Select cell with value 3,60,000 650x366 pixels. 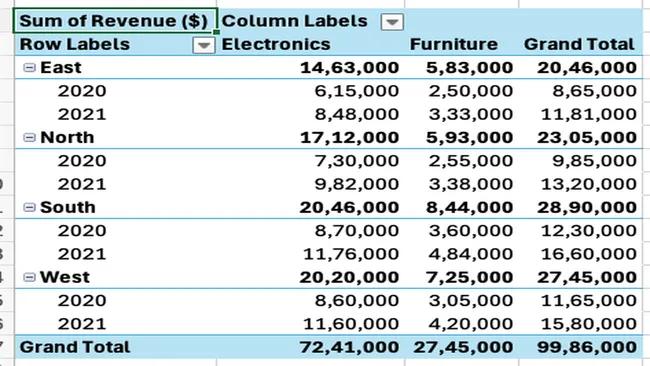(471, 230)
